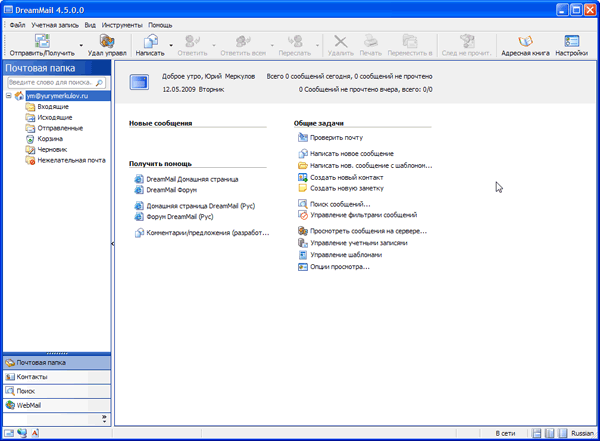Click the first layout icon next to Russian

[x=537, y=433]
